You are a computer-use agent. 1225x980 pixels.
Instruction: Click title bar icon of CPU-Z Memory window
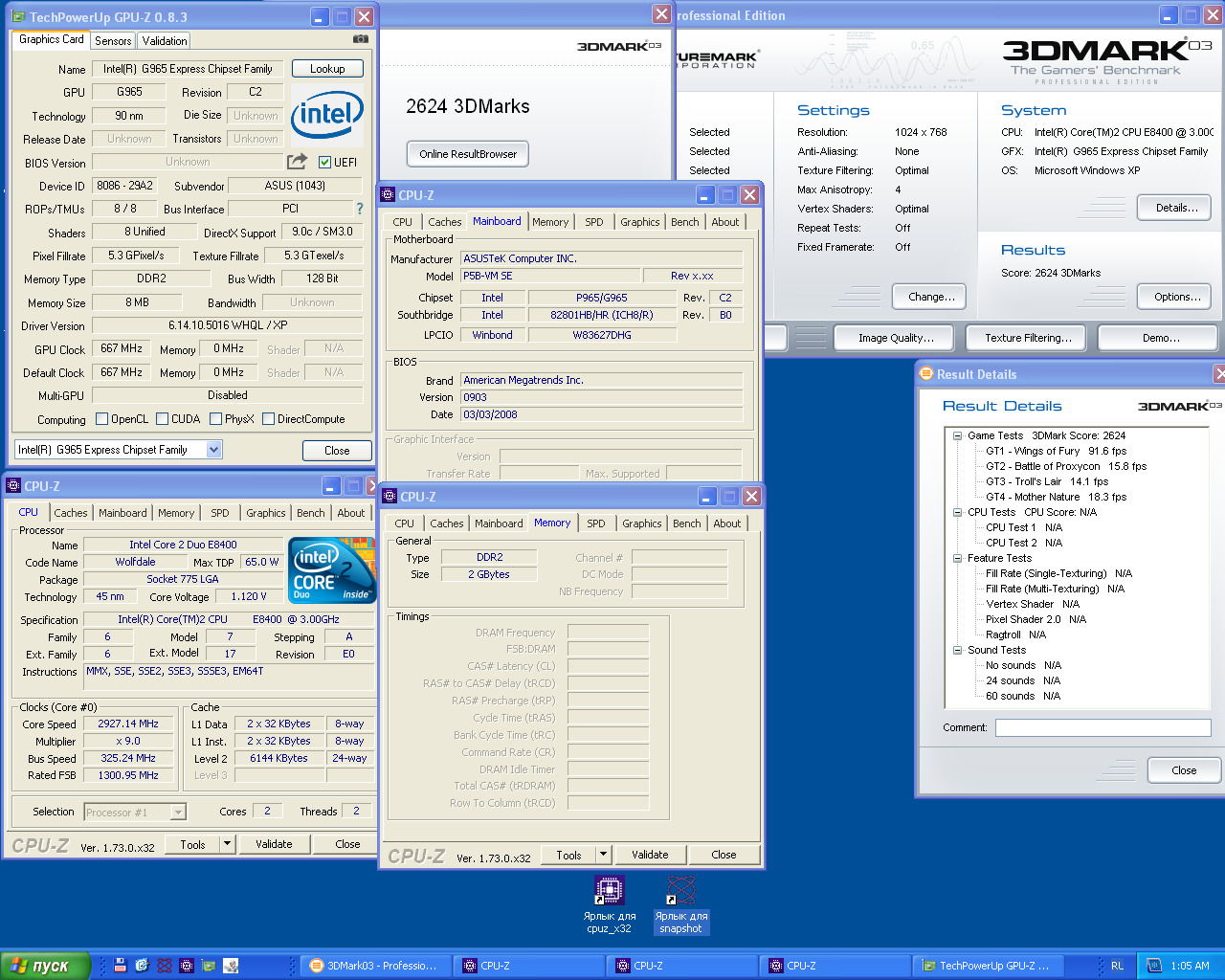click(x=390, y=496)
